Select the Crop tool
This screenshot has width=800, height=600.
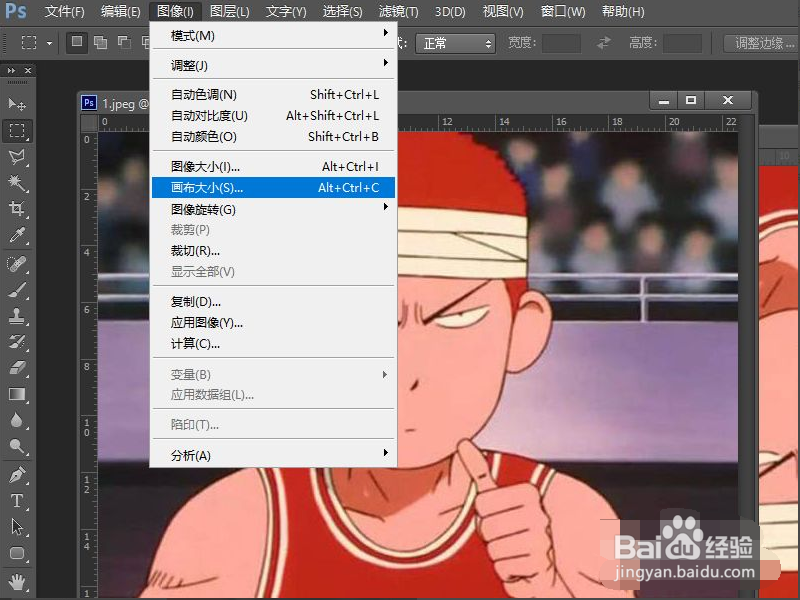coord(17,209)
